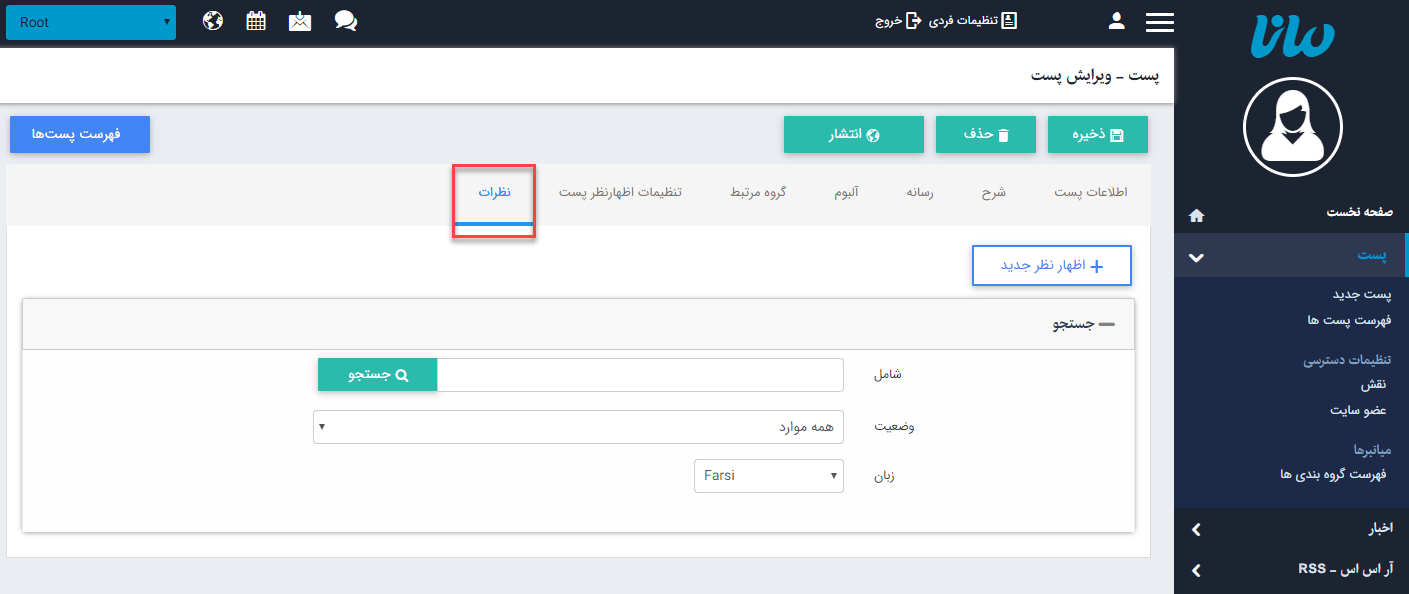Image resolution: width=1409 pixels, height=594 pixels.
Task: Click the home icon beside صفحه نخست
Action: pos(1196,214)
